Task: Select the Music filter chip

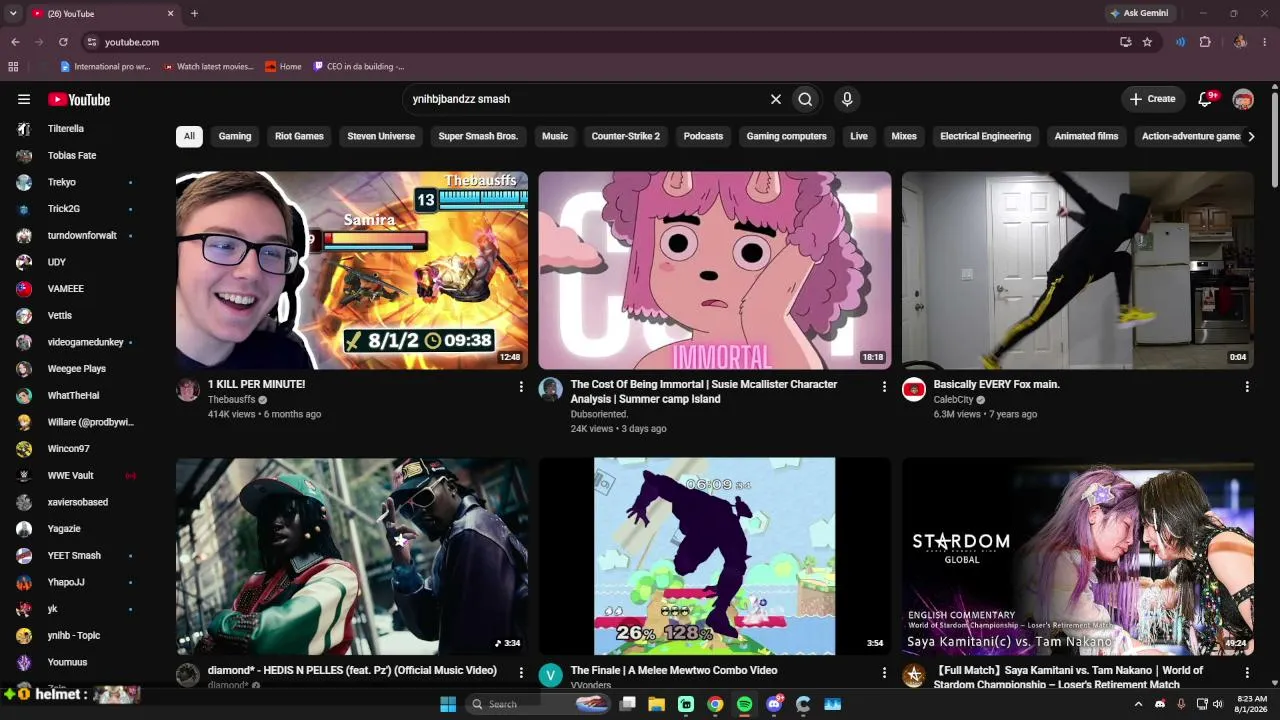Action: point(555,136)
